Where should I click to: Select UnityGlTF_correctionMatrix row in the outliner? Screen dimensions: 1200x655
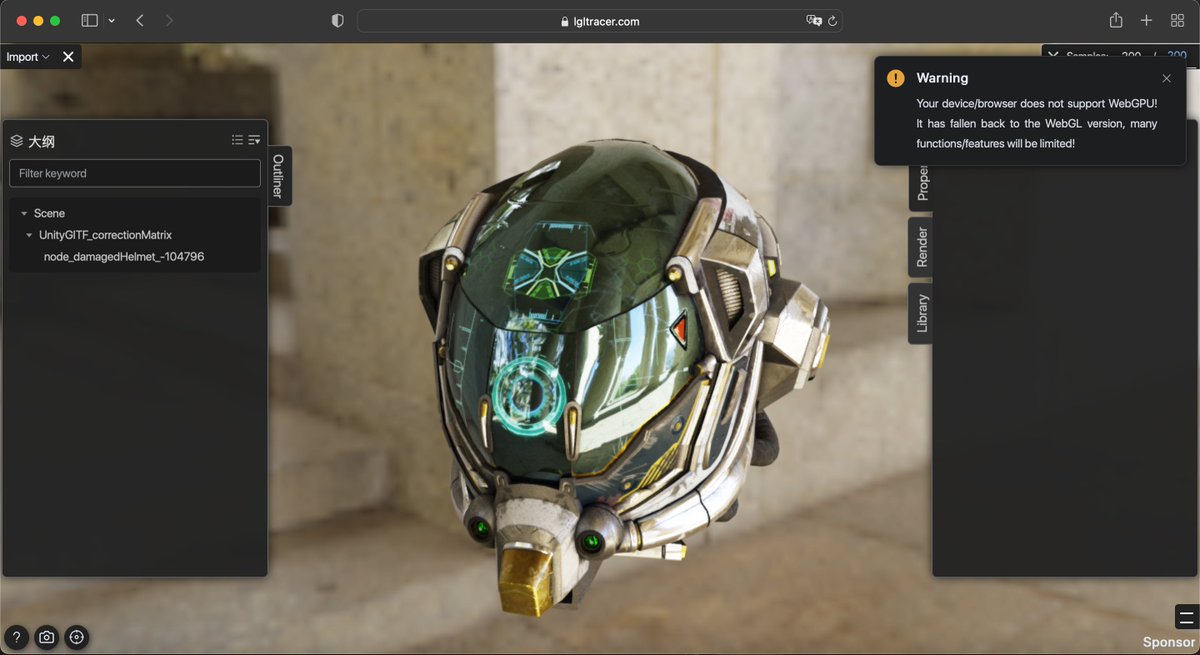135,235
